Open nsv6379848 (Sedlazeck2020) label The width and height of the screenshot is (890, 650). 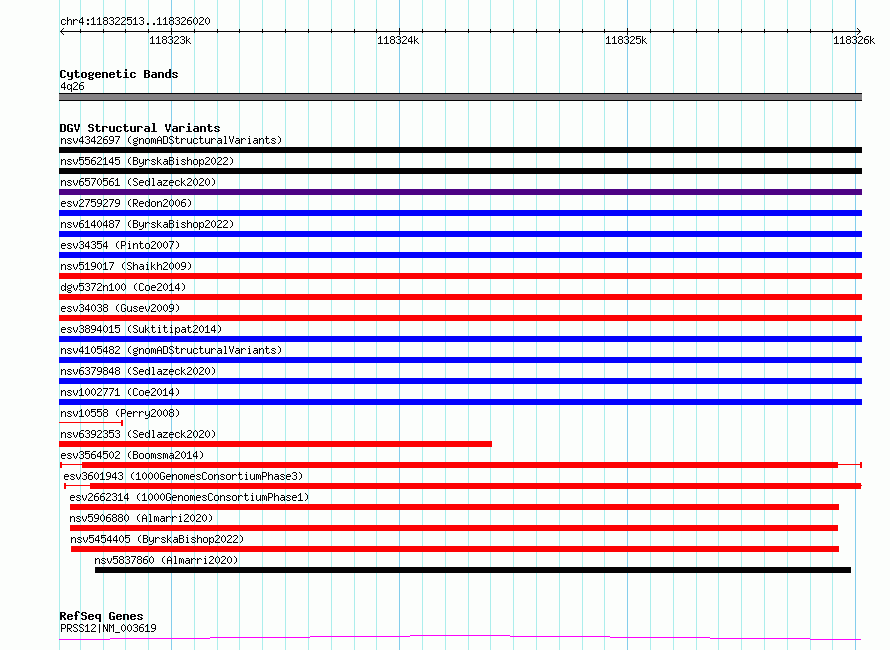[138, 371]
